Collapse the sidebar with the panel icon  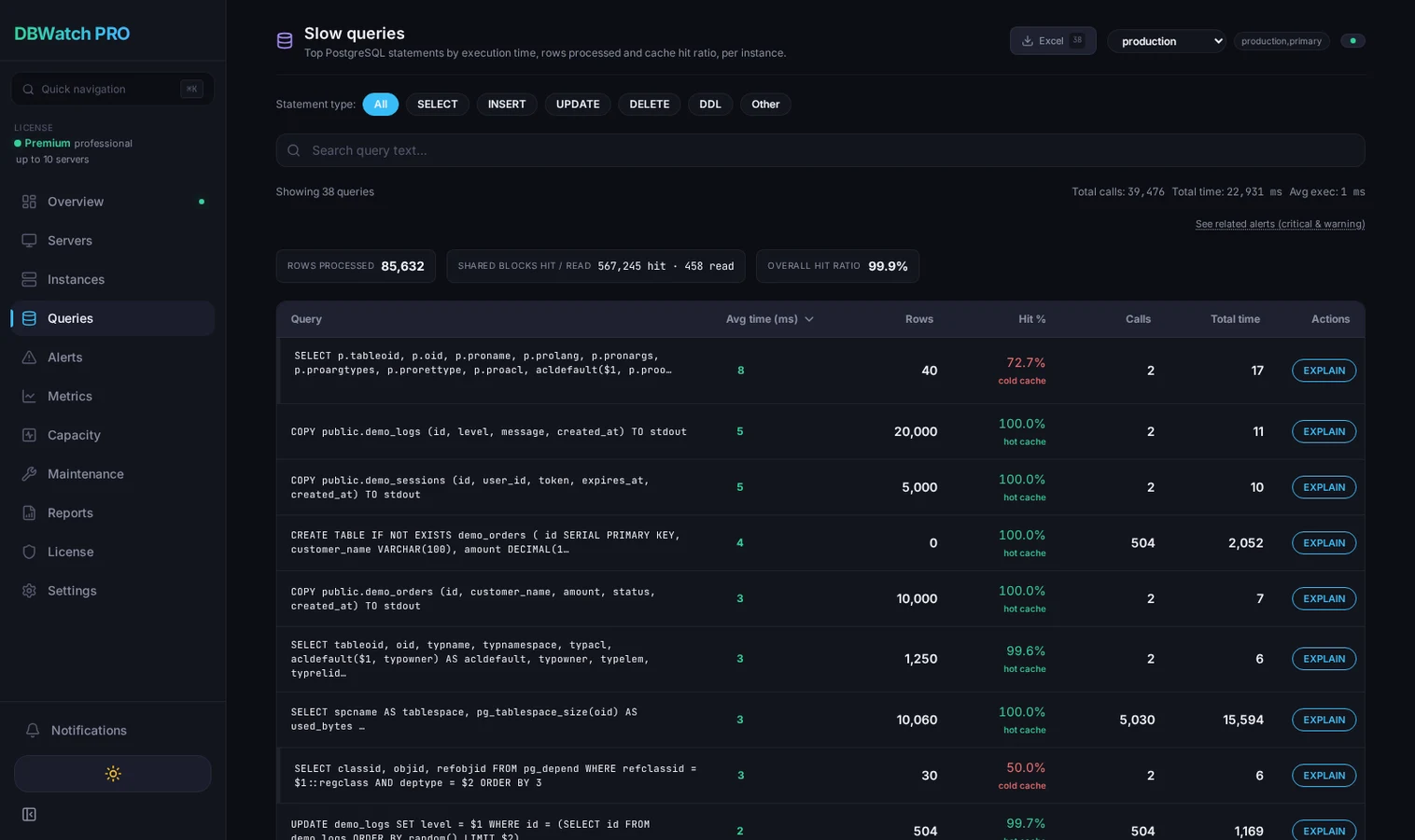coord(29,814)
